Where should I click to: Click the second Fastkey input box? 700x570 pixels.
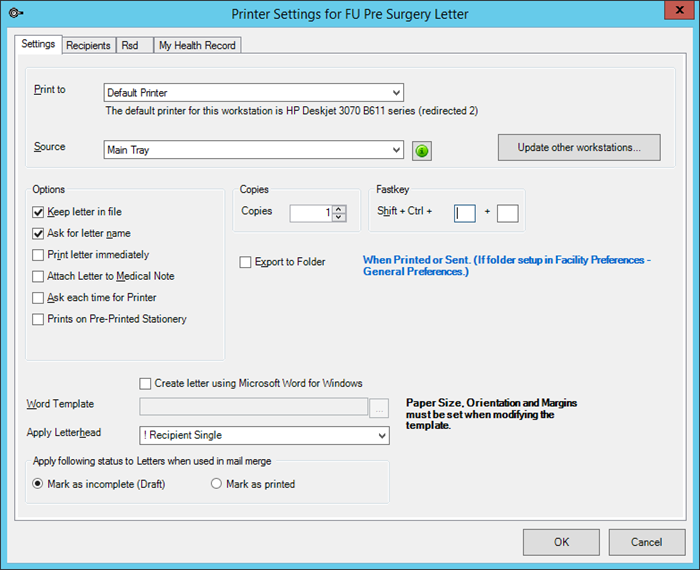point(508,213)
